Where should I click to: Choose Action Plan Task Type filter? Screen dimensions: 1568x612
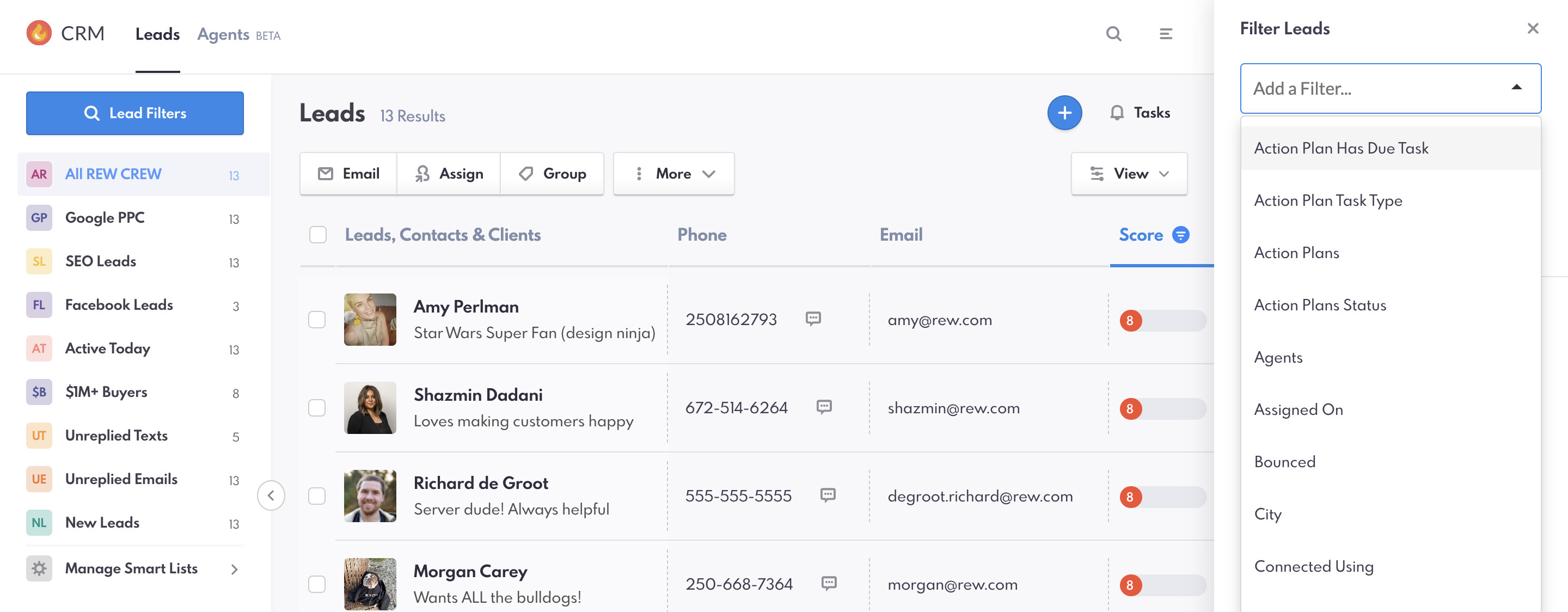1391,200
